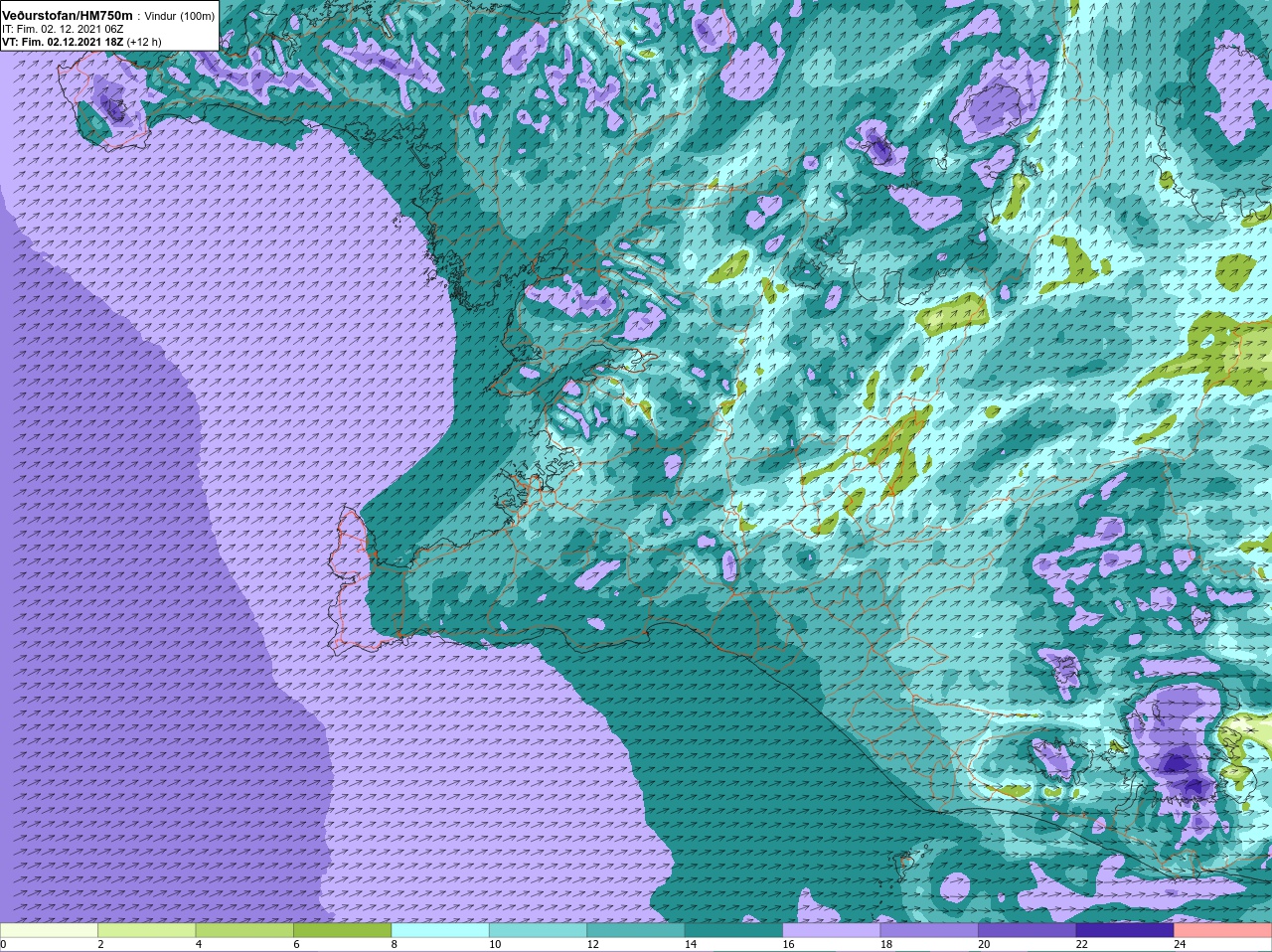
Task: Click the legend scale label '18'
Action: 886,944
